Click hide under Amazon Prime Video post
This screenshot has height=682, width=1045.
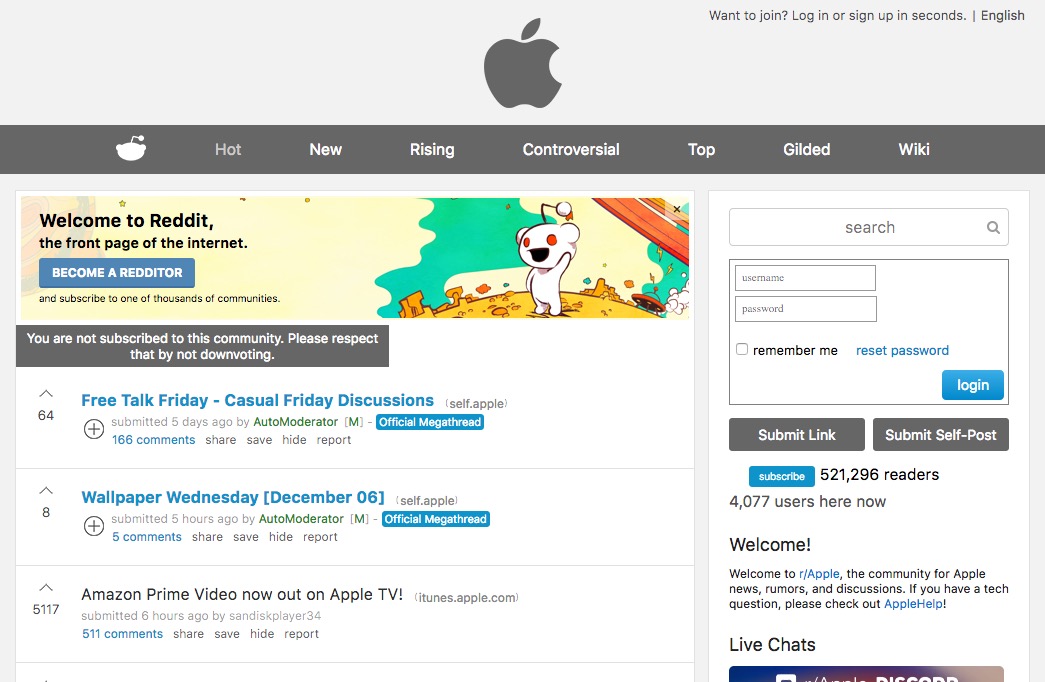tap(262, 634)
